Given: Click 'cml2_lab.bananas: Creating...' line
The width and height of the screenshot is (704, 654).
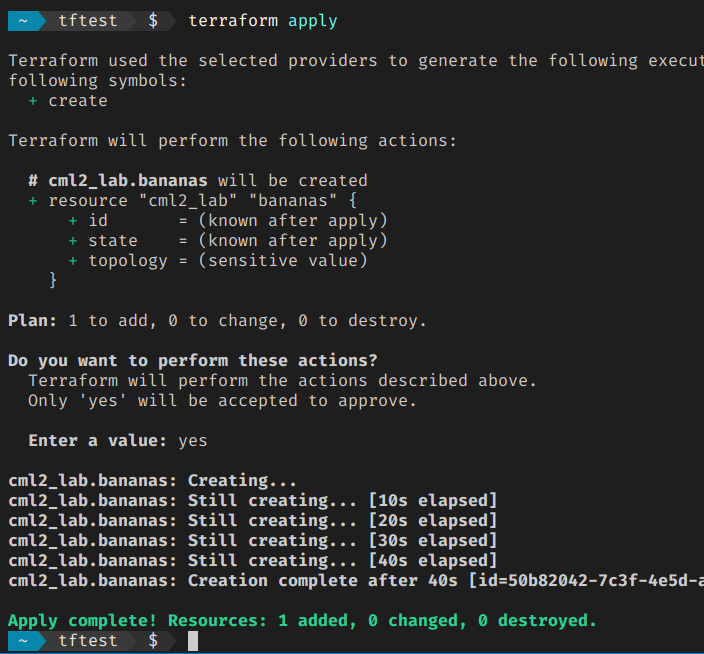Looking at the screenshot, I should point(152,481).
